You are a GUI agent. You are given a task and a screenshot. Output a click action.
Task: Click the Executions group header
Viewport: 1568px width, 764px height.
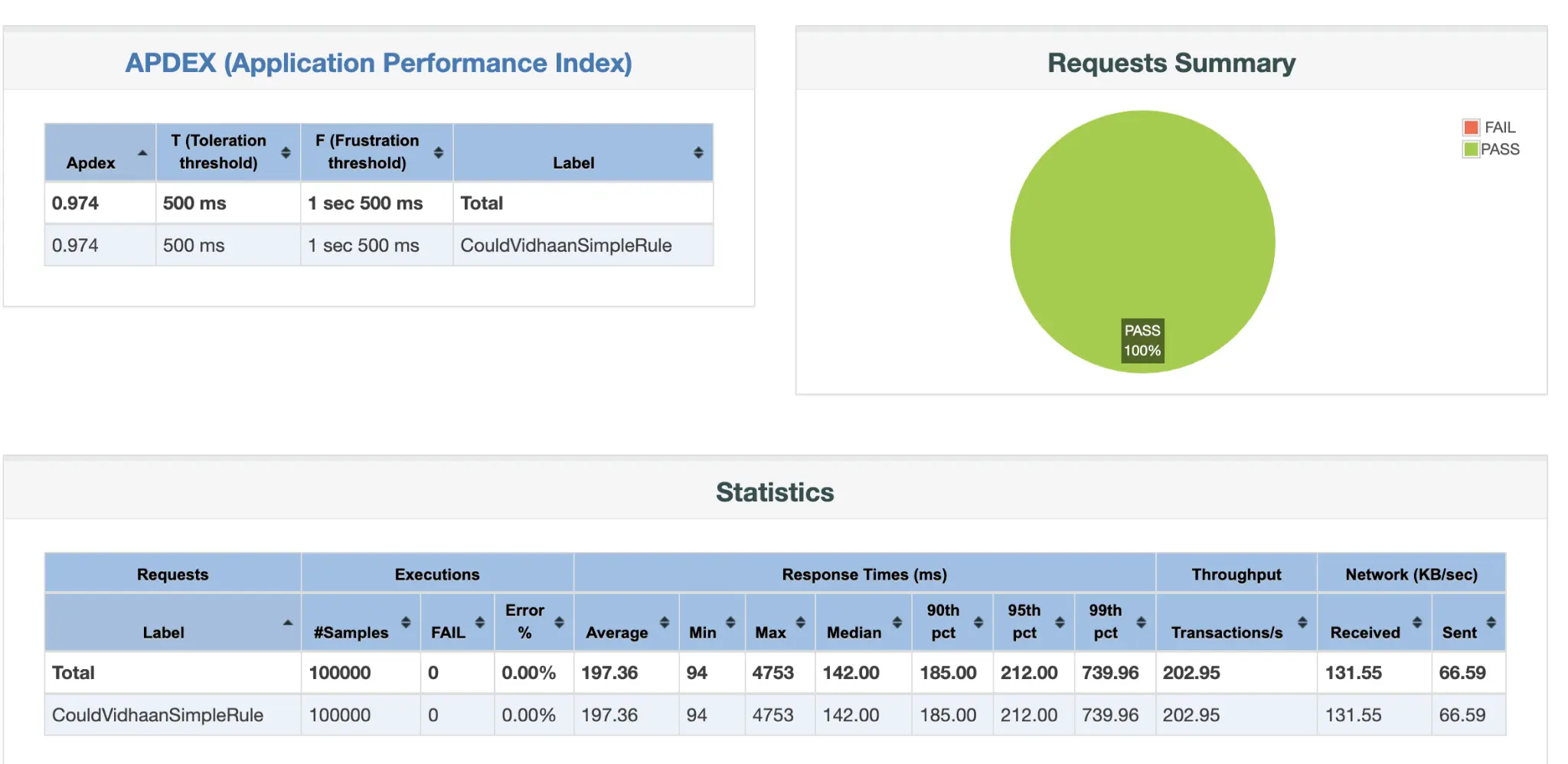(437, 574)
